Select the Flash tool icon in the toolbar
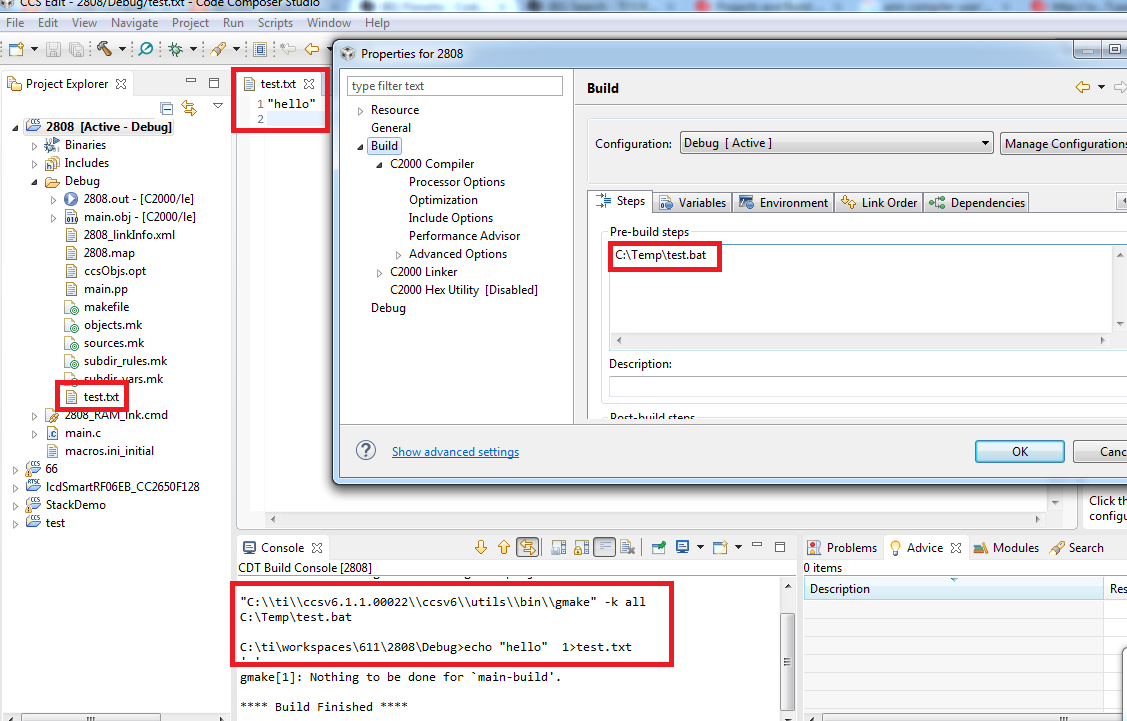 tap(218, 48)
